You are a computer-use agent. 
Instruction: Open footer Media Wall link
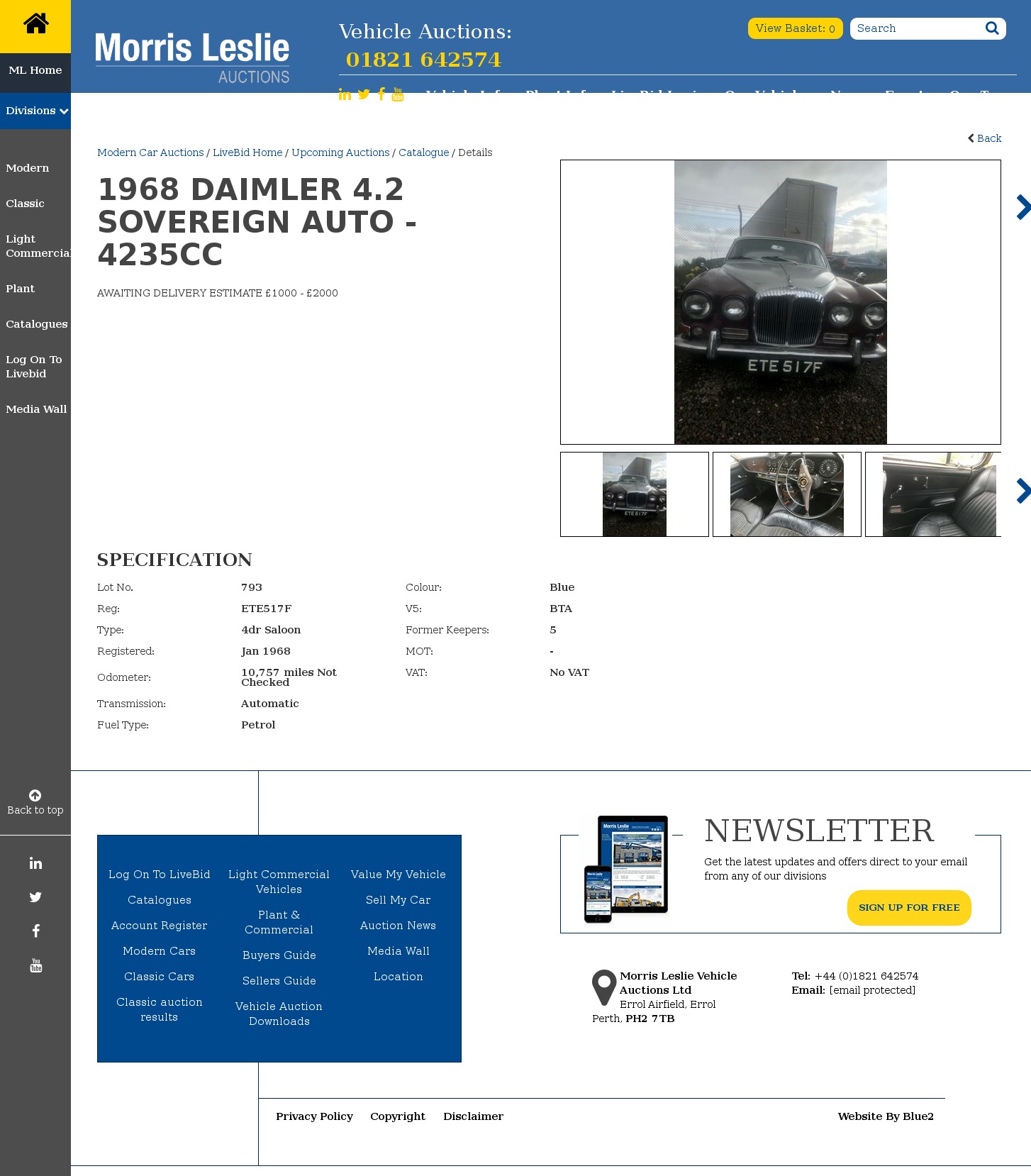(399, 951)
